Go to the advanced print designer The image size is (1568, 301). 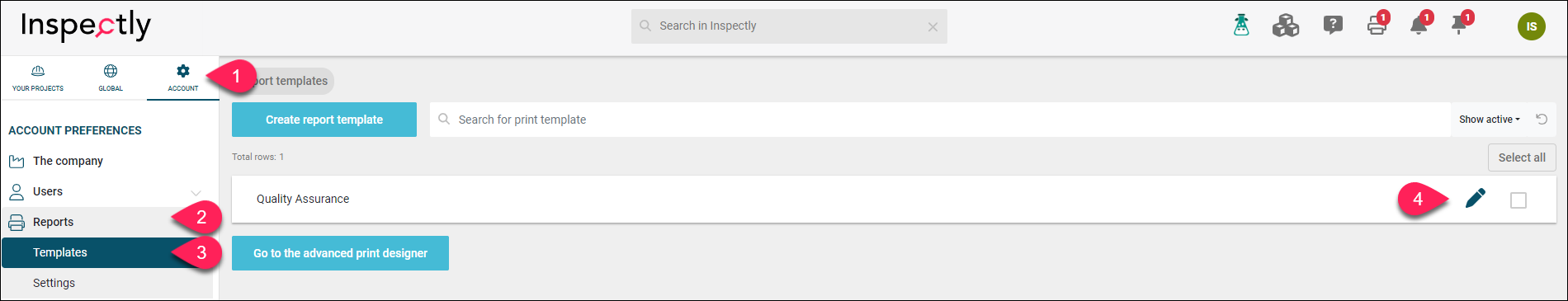tap(340, 253)
